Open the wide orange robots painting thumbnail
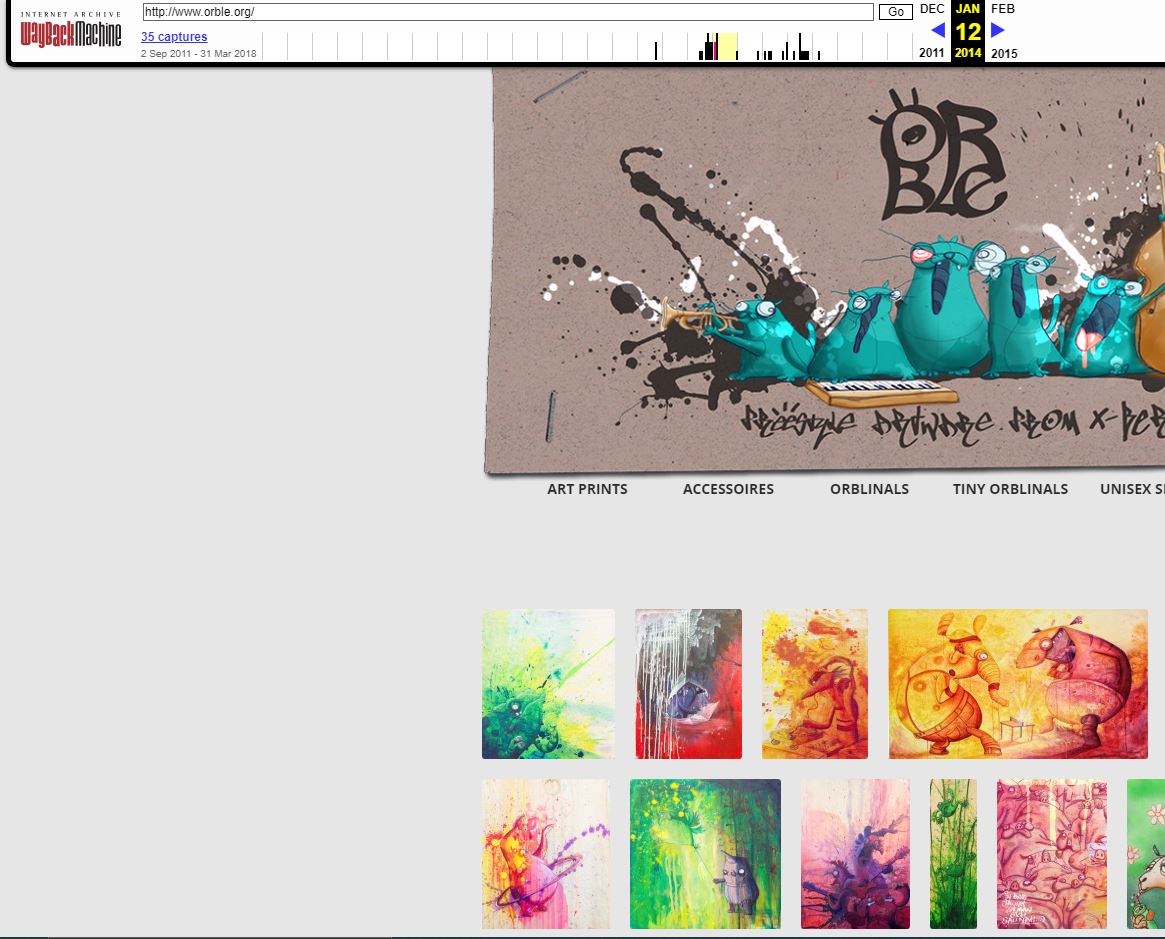Viewport: 1165px width, 939px height. 1017,684
